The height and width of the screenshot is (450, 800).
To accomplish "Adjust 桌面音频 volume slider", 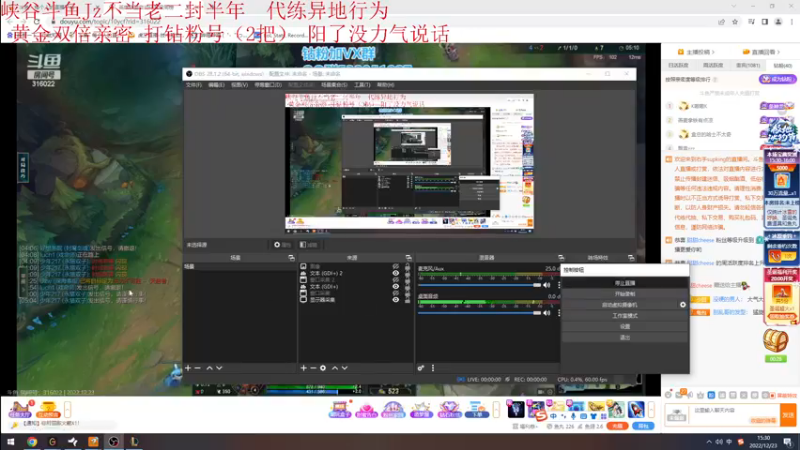I will (x=480, y=313).
